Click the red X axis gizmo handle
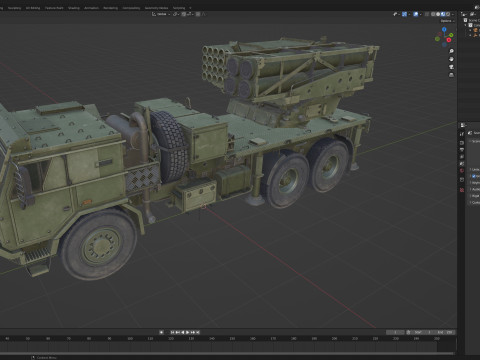 449,40
